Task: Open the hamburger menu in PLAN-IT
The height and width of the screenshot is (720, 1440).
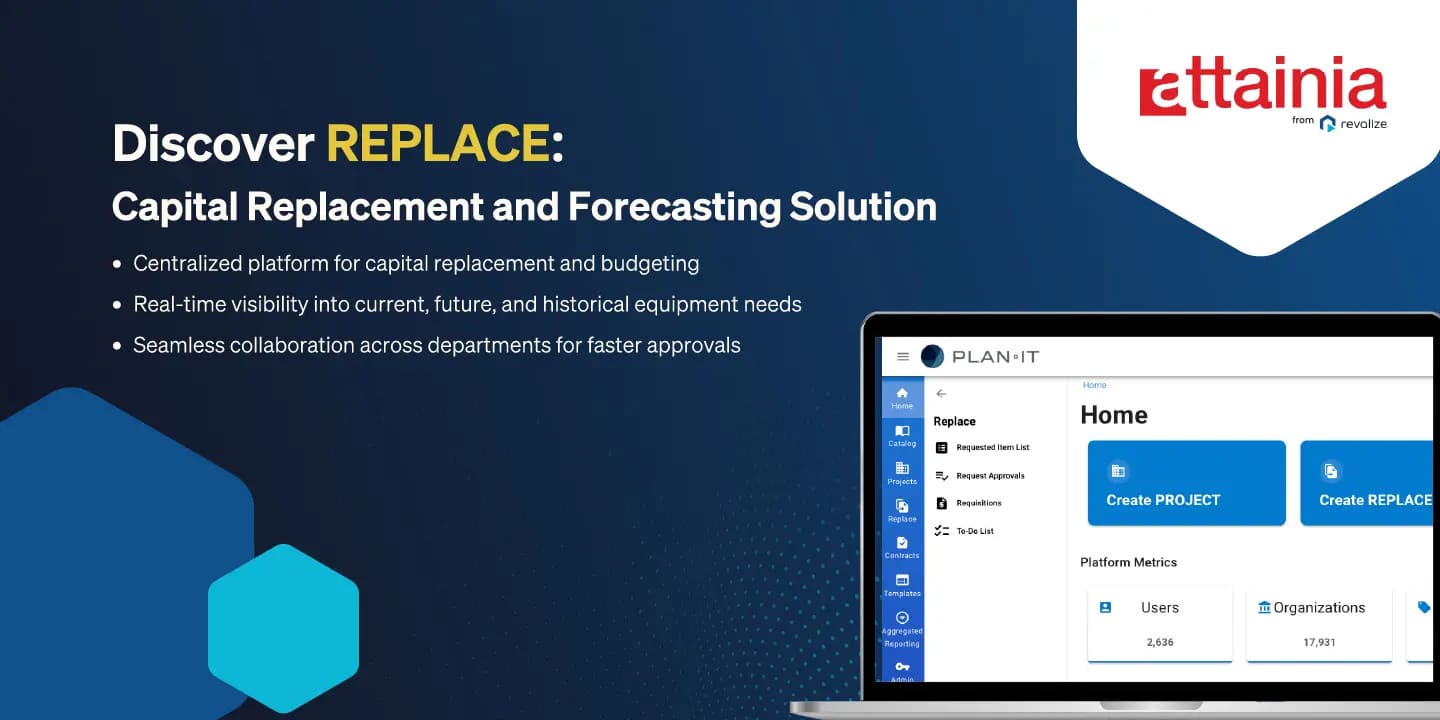Action: (x=902, y=356)
